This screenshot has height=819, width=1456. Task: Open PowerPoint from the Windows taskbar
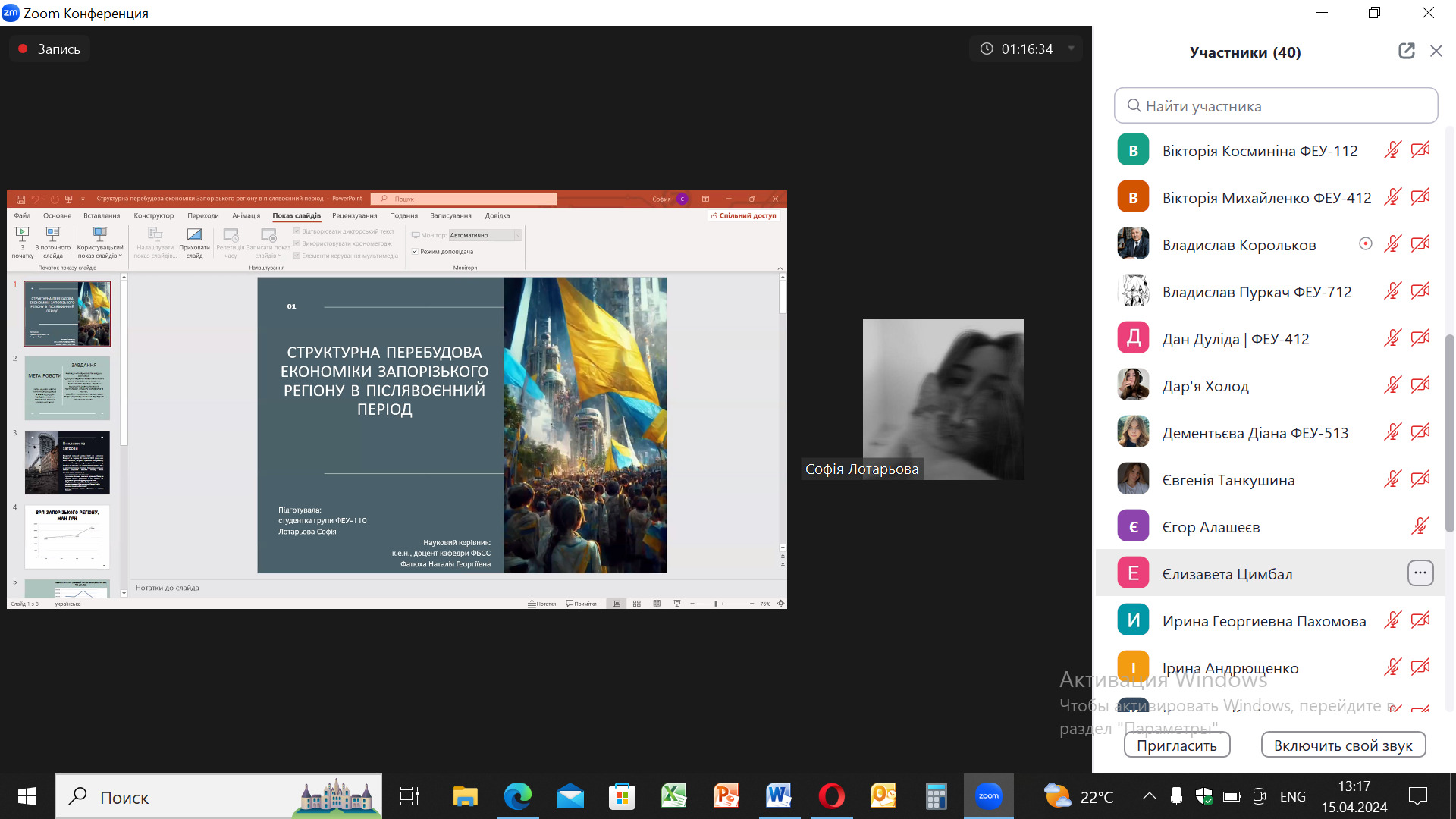coord(726,796)
